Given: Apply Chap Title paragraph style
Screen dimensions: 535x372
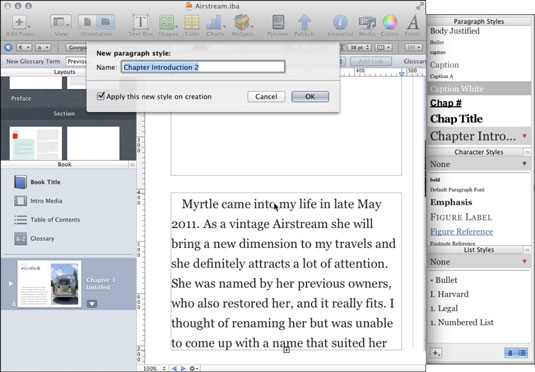Looking at the screenshot, I should pos(456,119).
